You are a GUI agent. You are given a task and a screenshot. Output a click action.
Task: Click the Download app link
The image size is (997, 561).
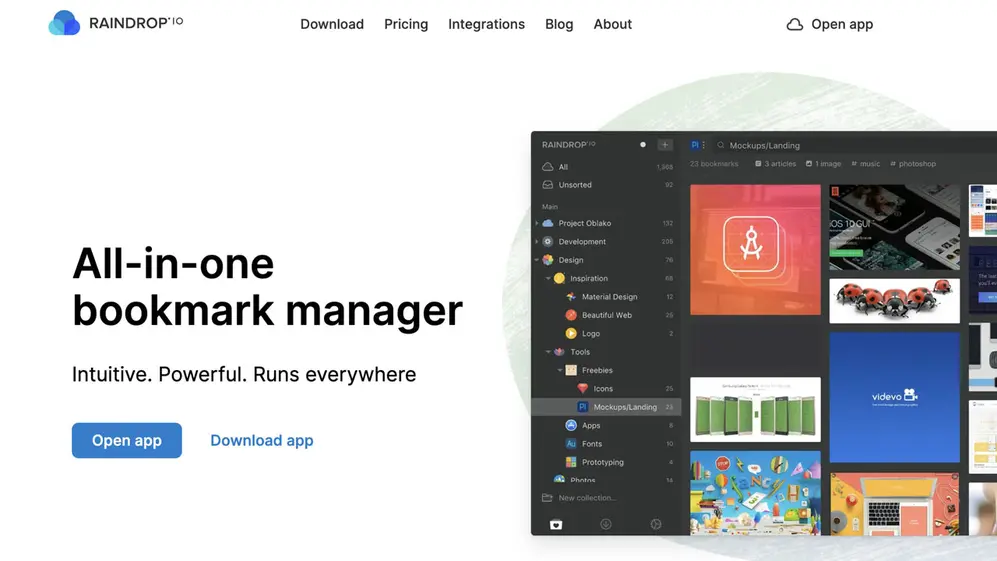click(262, 440)
